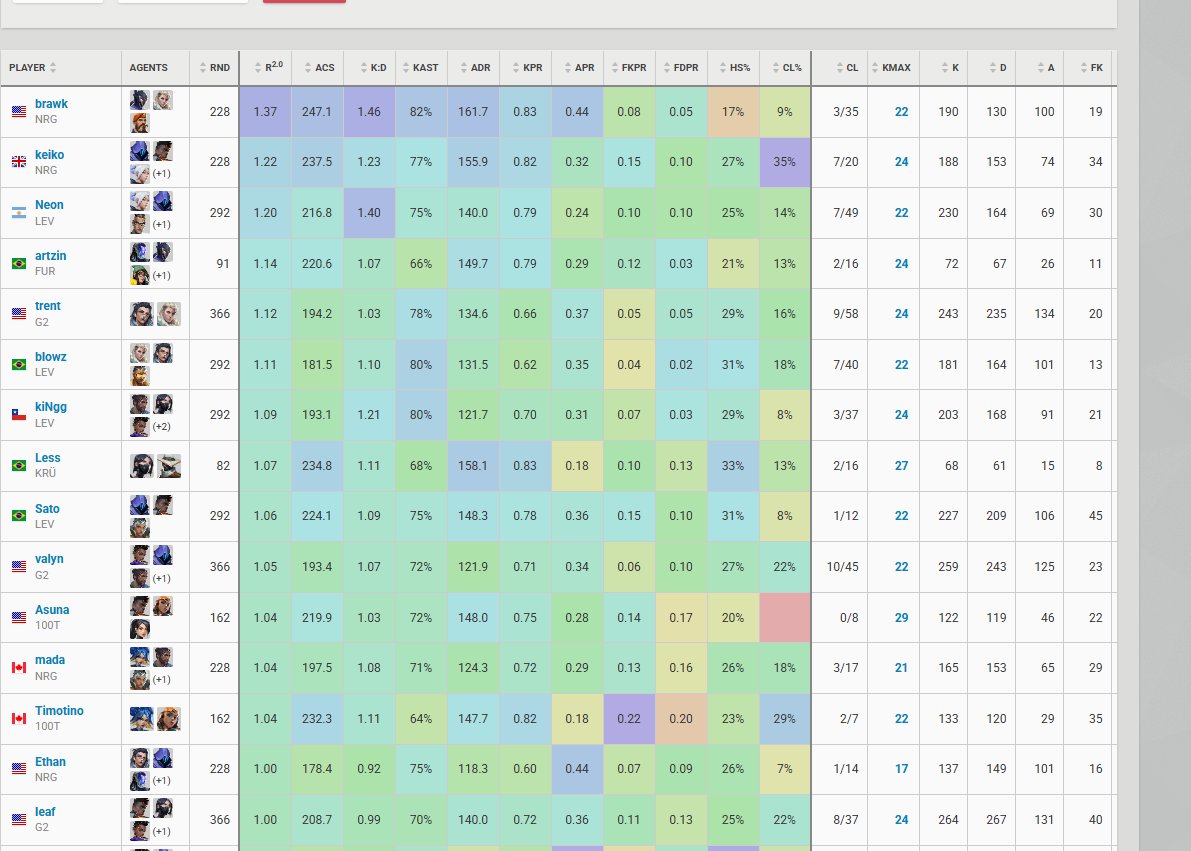Viewport: 1191px width, 851px height.
Task: Click the green-hooded agent icon in artzin's row
Action: [x=140, y=274]
